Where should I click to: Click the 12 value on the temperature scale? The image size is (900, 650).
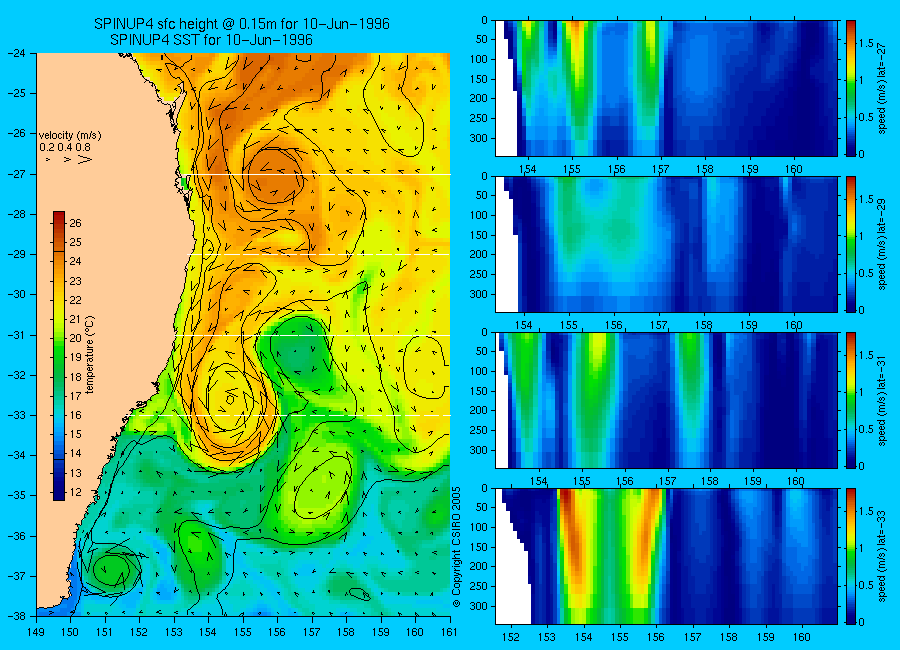pos(75,492)
